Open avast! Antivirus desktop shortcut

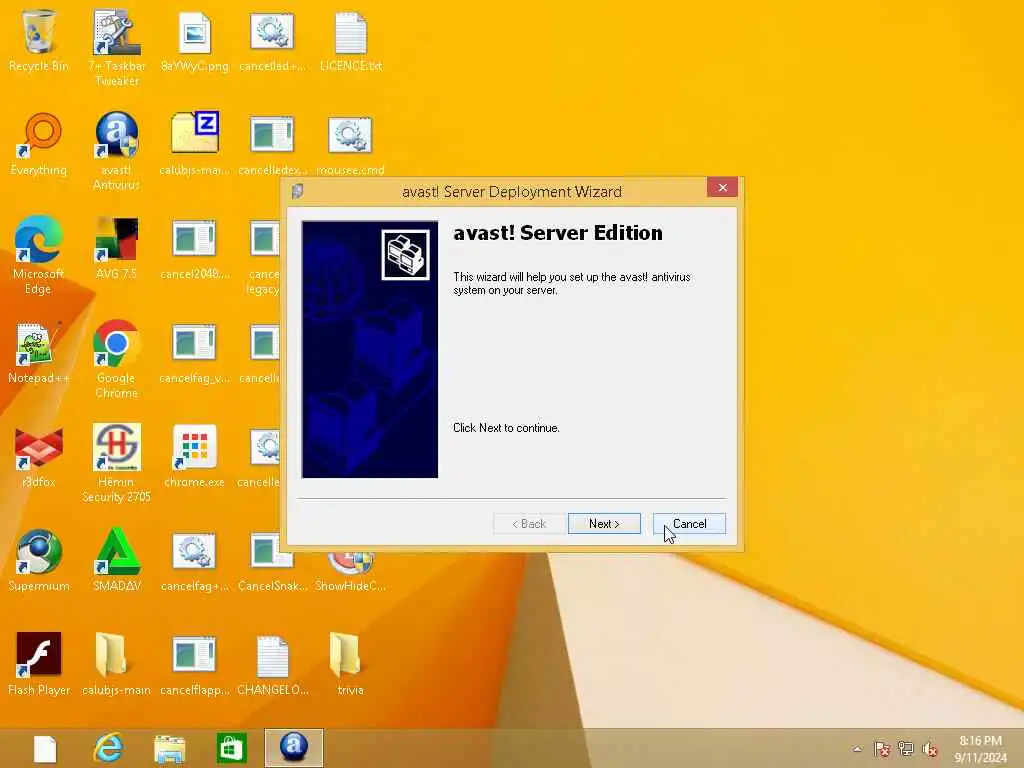116,151
